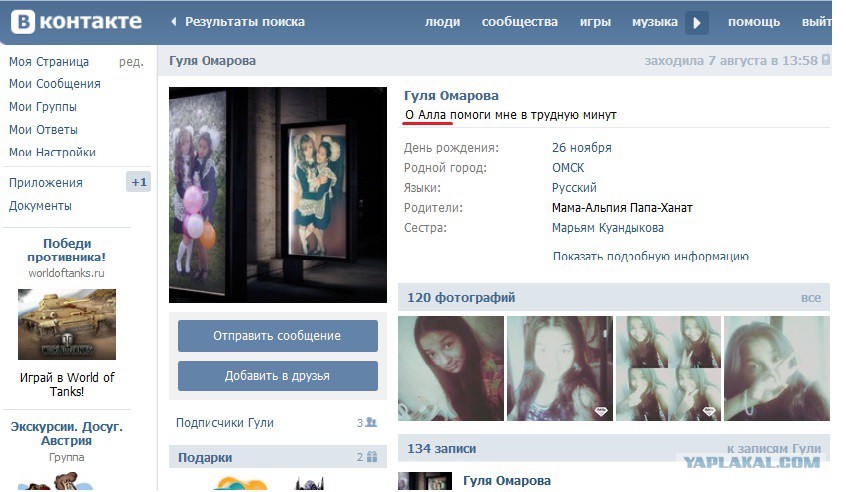Open the second photo thumbnail with diamond
846x492 pixels.
pyautogui.click(x=560, y=368)
